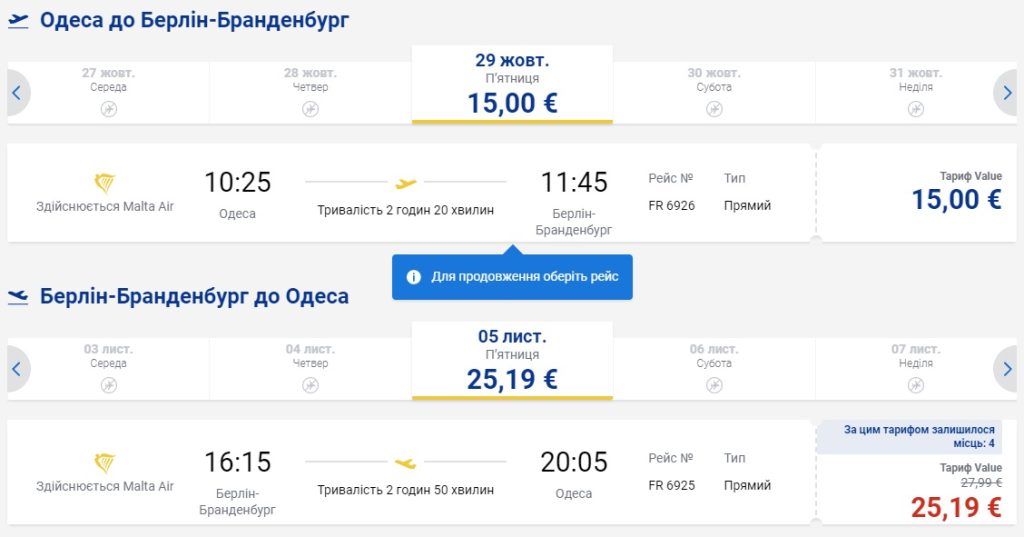1024x537 pixels.
Task: Click the no-flight icon under 06 лист.
Action: [714, 386]
